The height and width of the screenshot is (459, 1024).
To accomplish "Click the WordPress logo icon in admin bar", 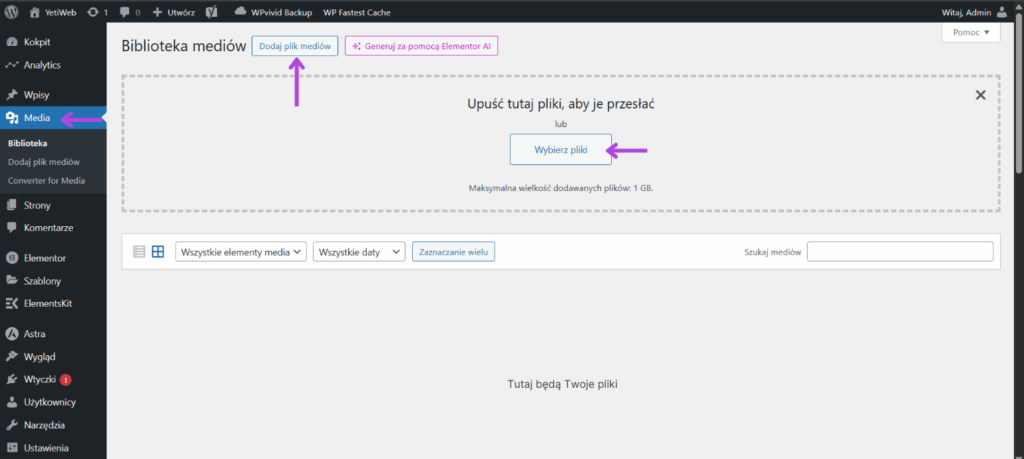I will point(12,12).
